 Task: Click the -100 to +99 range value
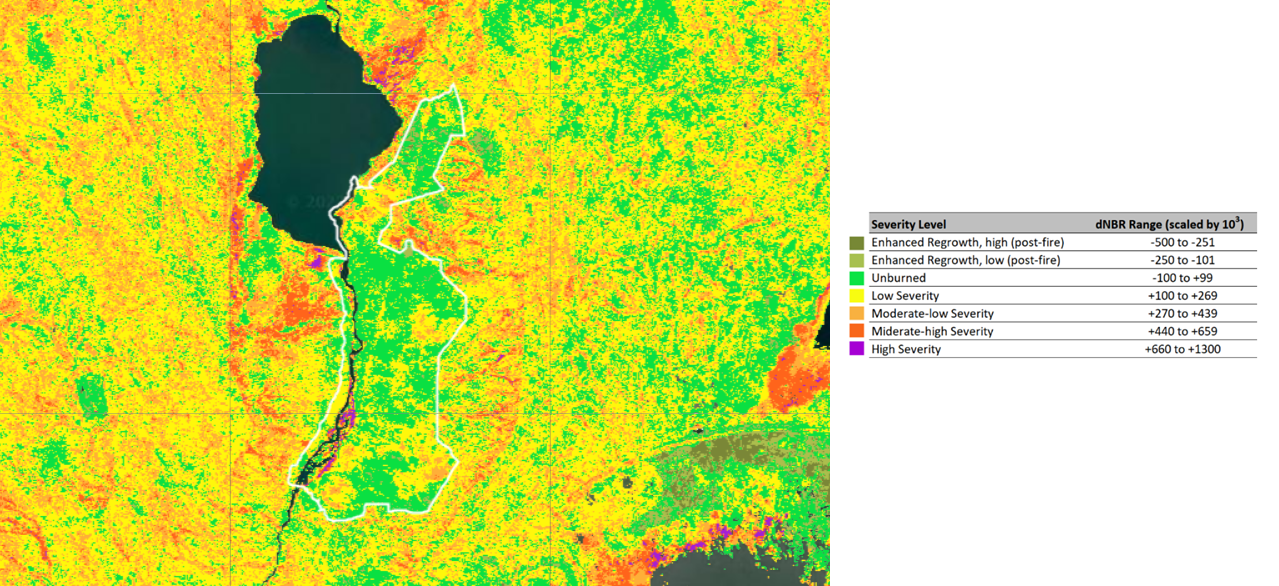pos(1181,278)
